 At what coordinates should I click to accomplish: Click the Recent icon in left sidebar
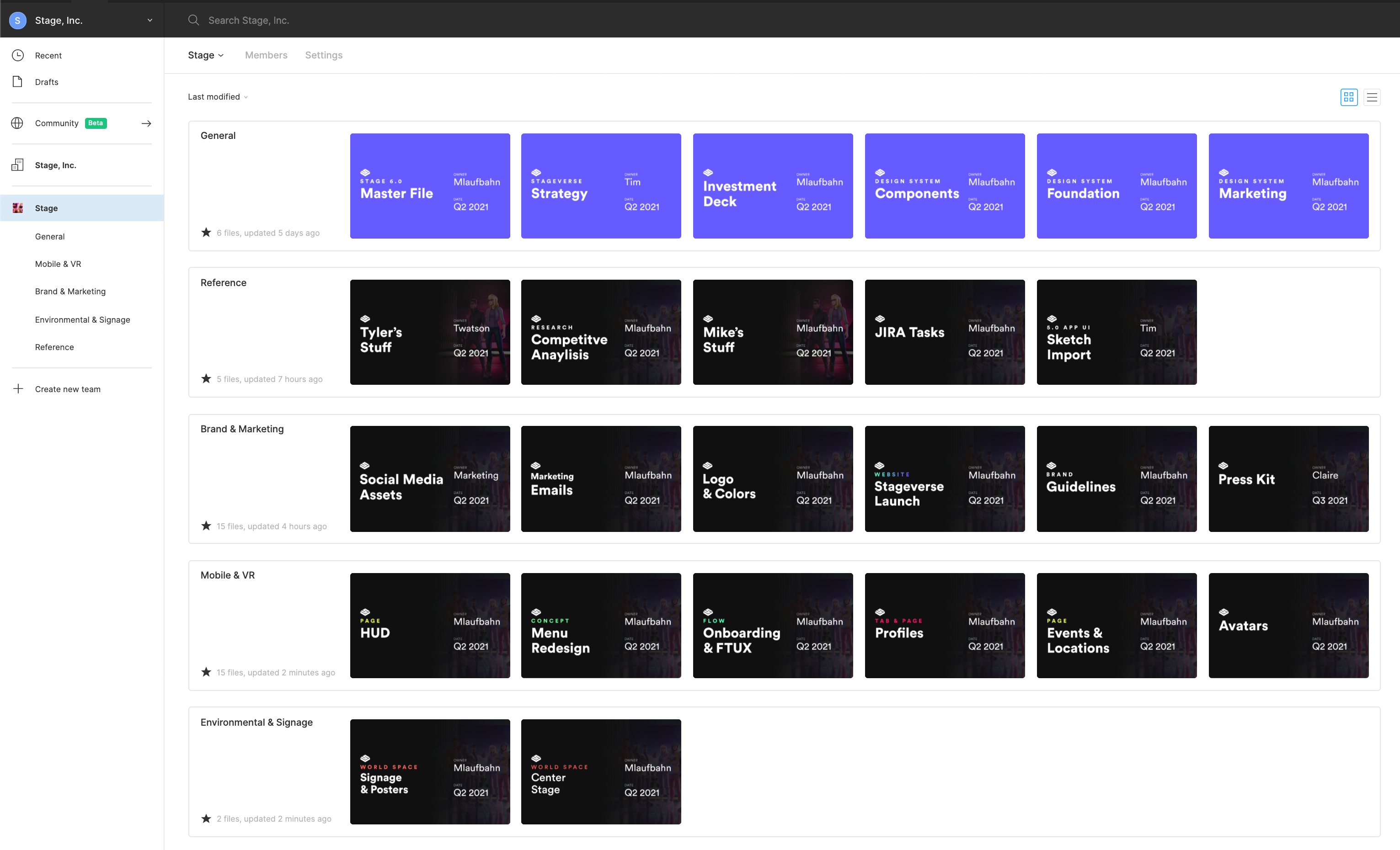coord(18,54)
